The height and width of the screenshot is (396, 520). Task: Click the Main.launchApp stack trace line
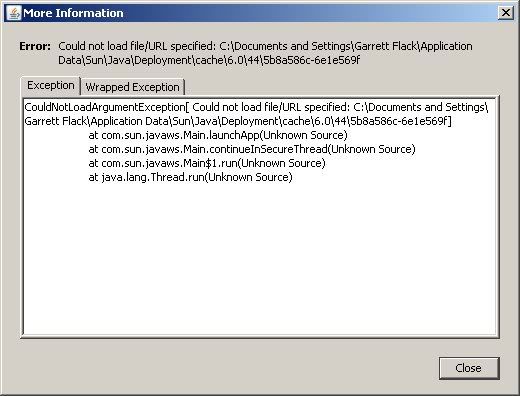click(218, 135)
